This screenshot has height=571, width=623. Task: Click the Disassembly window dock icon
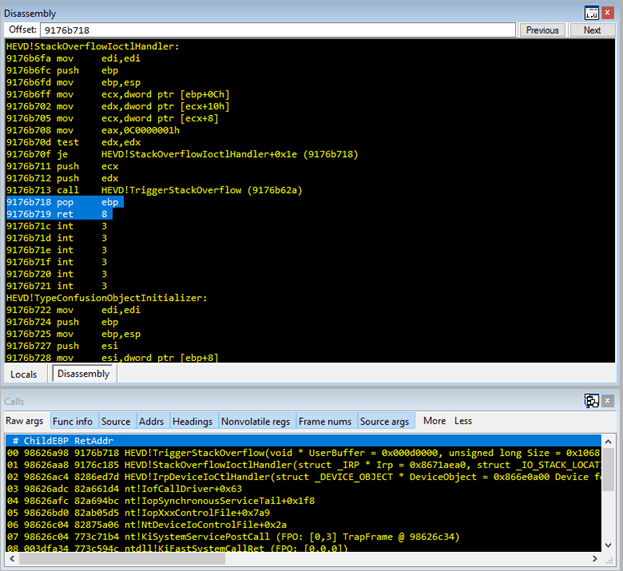(591, 13)
